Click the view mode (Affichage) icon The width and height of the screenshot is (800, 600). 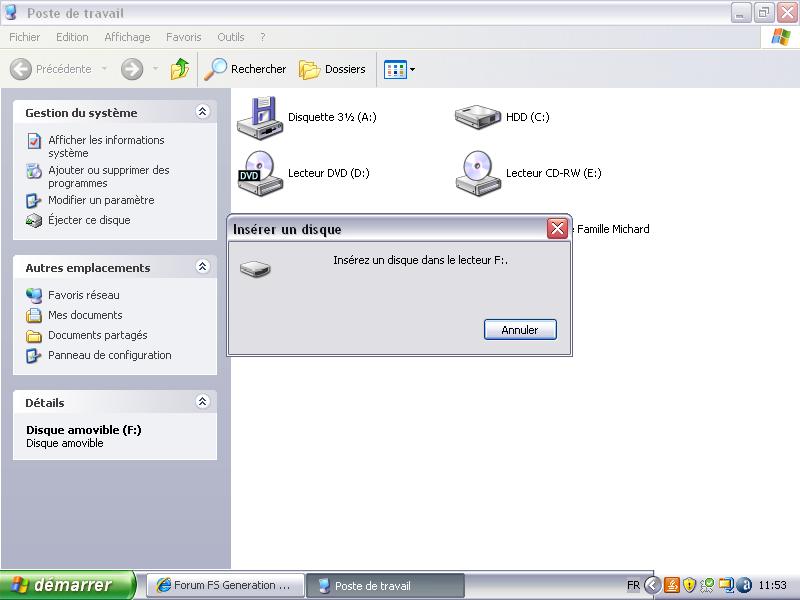395,69
